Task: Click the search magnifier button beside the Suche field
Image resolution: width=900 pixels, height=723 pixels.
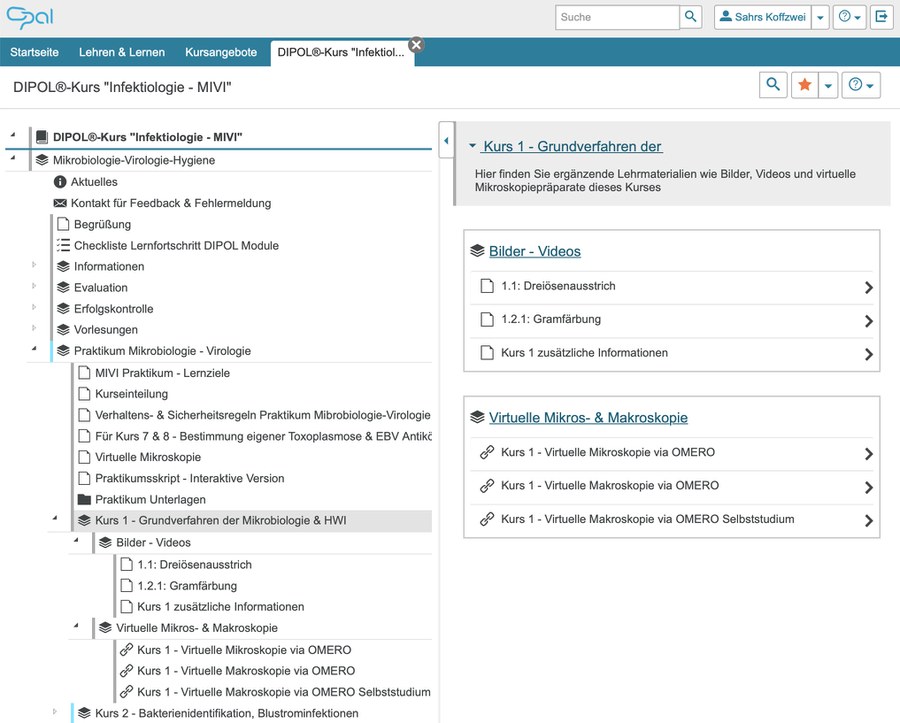Action: coord(692,17)
